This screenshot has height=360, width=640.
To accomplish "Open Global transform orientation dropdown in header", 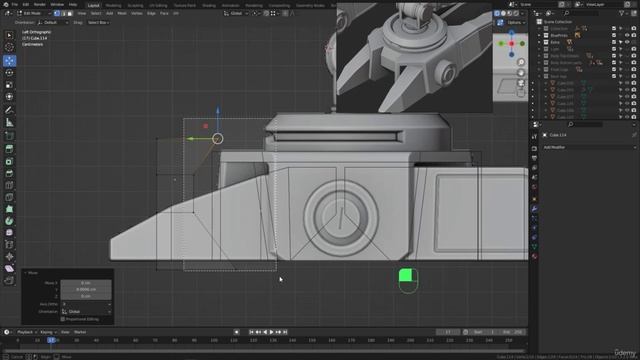I will [x=236, y=13].
